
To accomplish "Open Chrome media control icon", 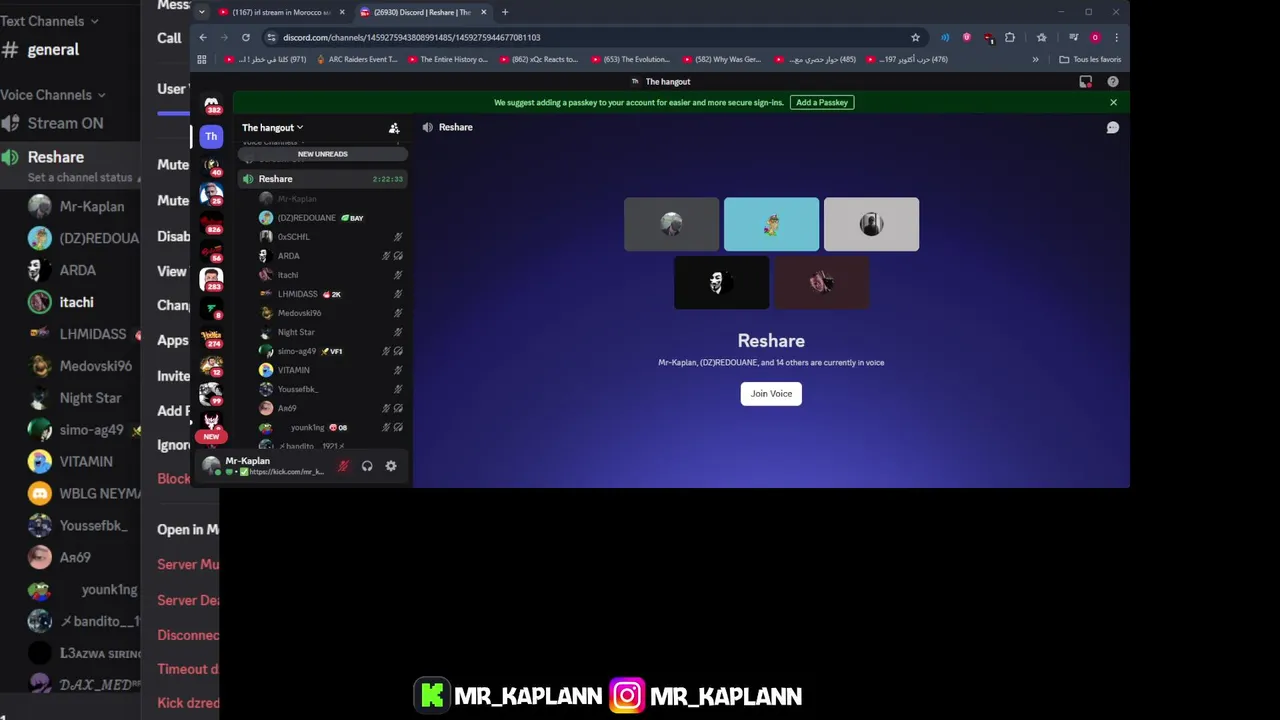I will pos(1073,37).
